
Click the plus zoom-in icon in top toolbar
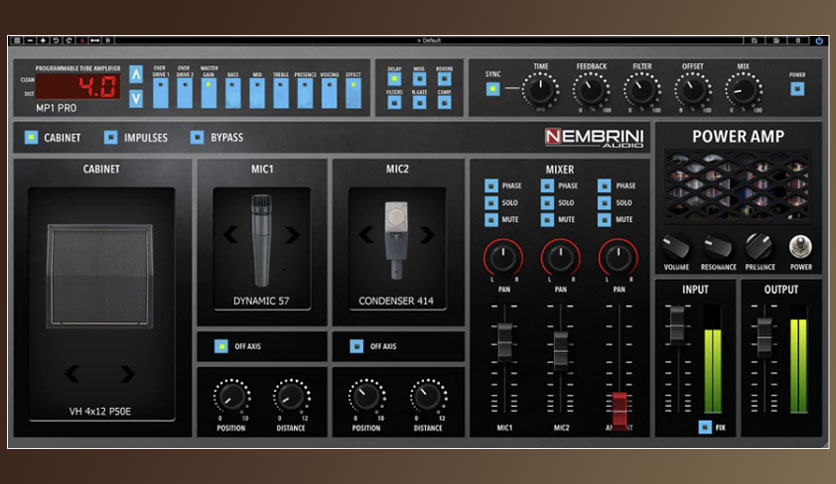click(43, 41)
